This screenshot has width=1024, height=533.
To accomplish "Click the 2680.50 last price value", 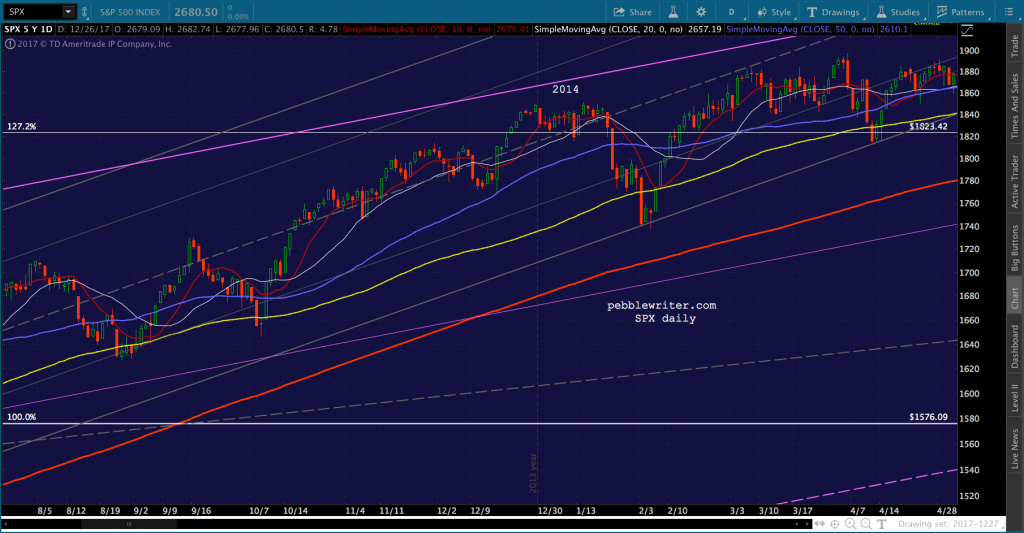I will (196, 12).
